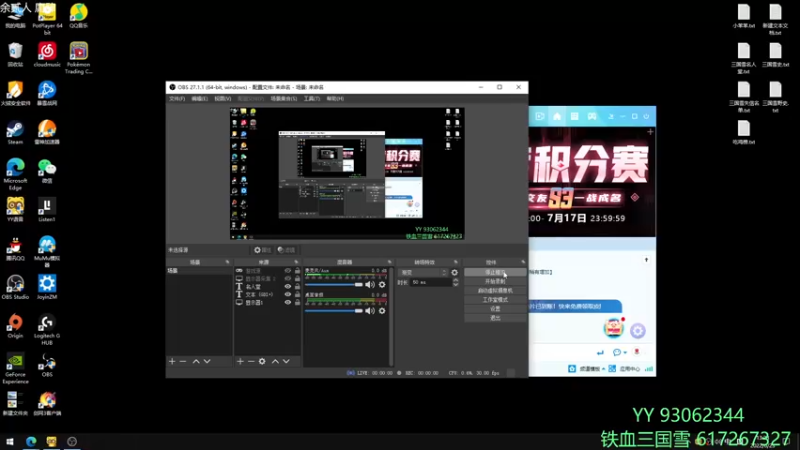Mute the Mic/Aux speaker icon
Image resolution: width=800 pixels, height=450 pixels.
(370, 285)
